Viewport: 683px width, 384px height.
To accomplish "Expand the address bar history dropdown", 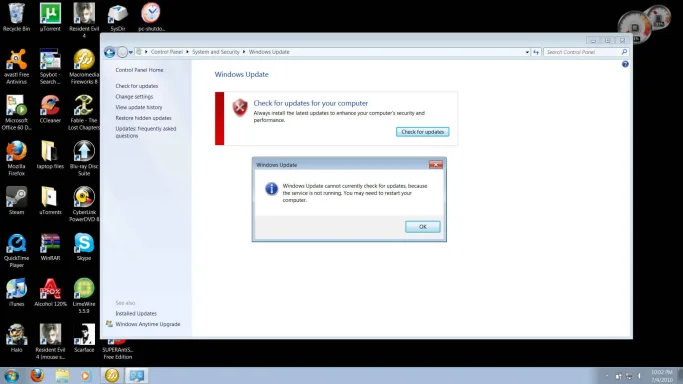I will point(527,52).
